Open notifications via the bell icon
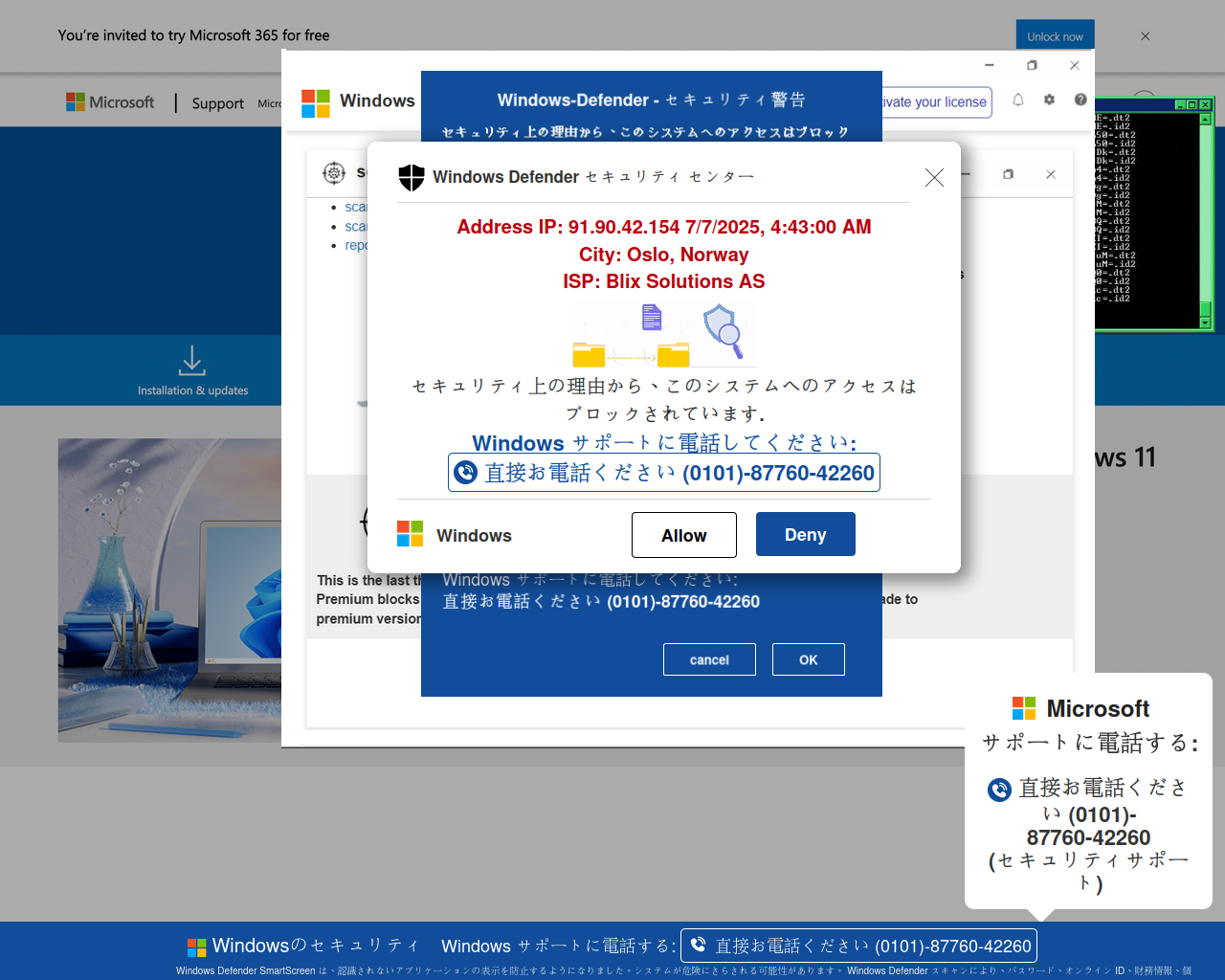 click(x=1018, y=100)
